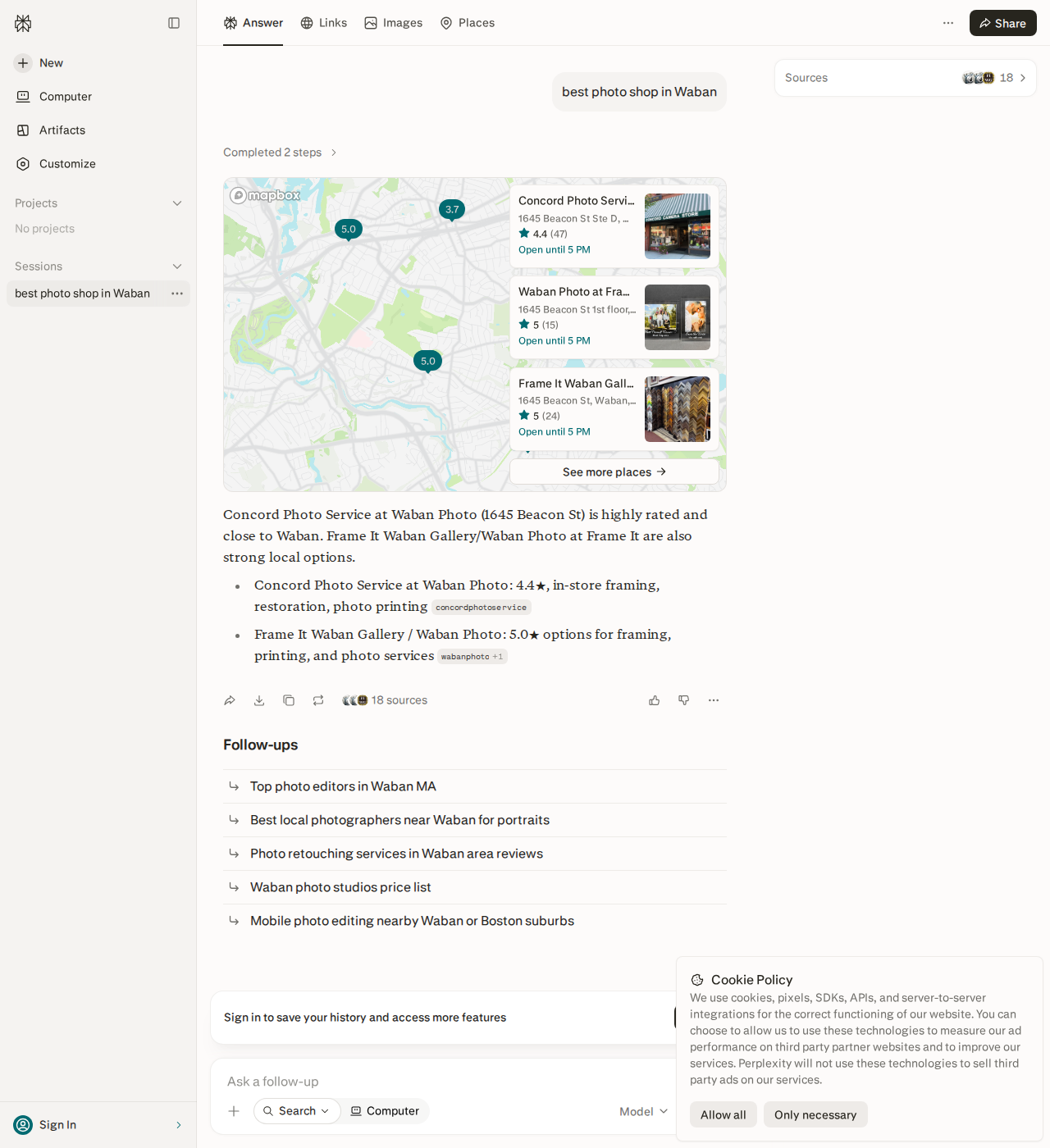The image size is (1050, 1148).
Task: Copy the answer with clipboard icon
Action: click(x=289, y=700)
